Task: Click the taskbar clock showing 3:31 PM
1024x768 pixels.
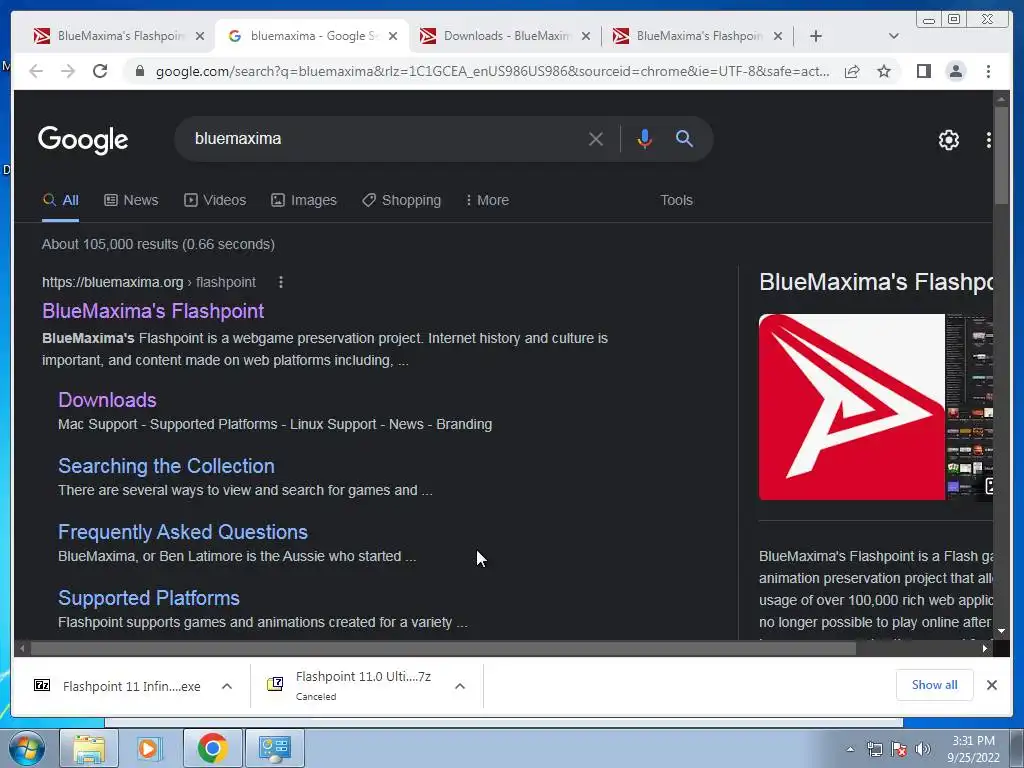Action: click(973, 749)
